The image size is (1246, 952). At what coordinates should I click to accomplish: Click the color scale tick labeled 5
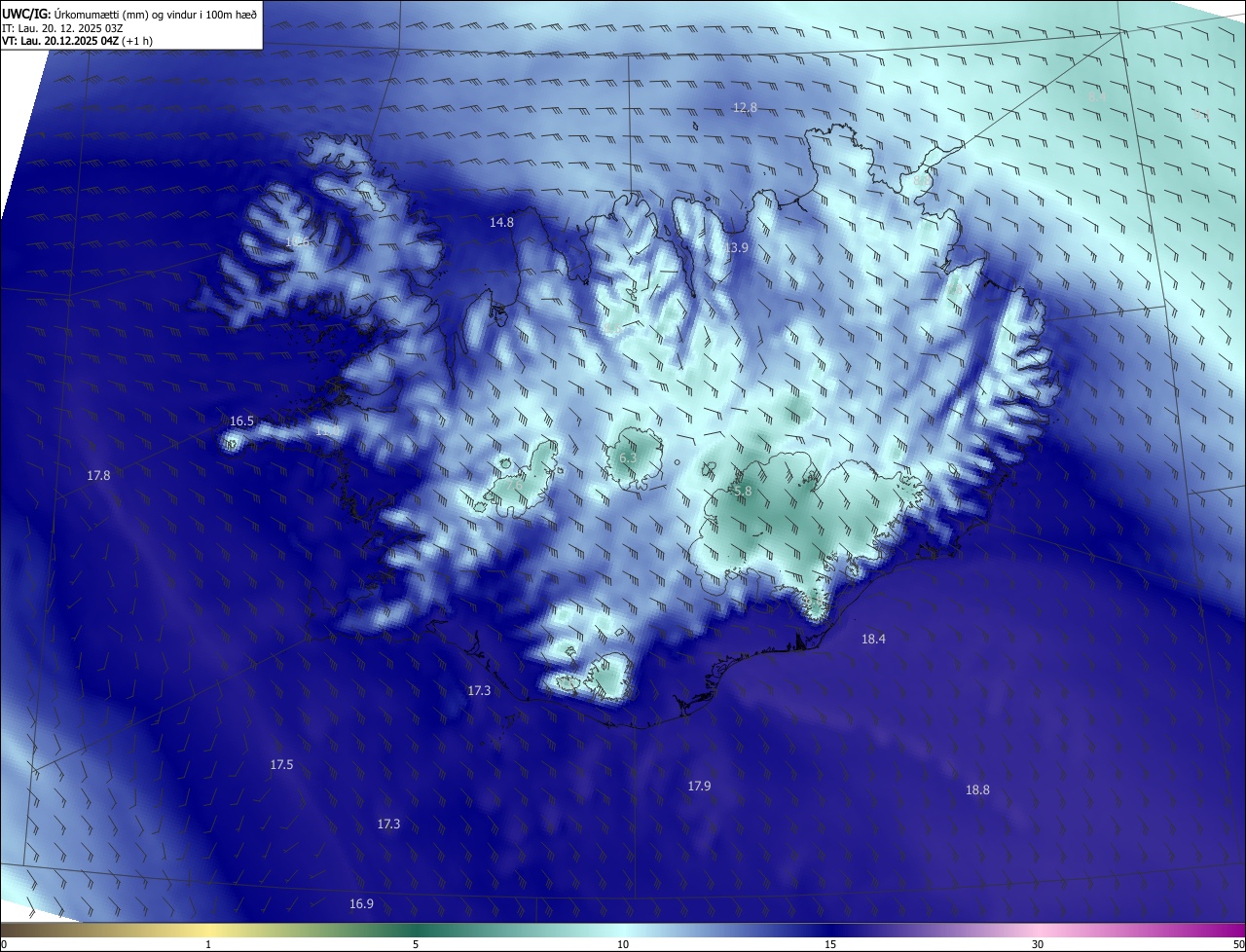tap(416, 944)
